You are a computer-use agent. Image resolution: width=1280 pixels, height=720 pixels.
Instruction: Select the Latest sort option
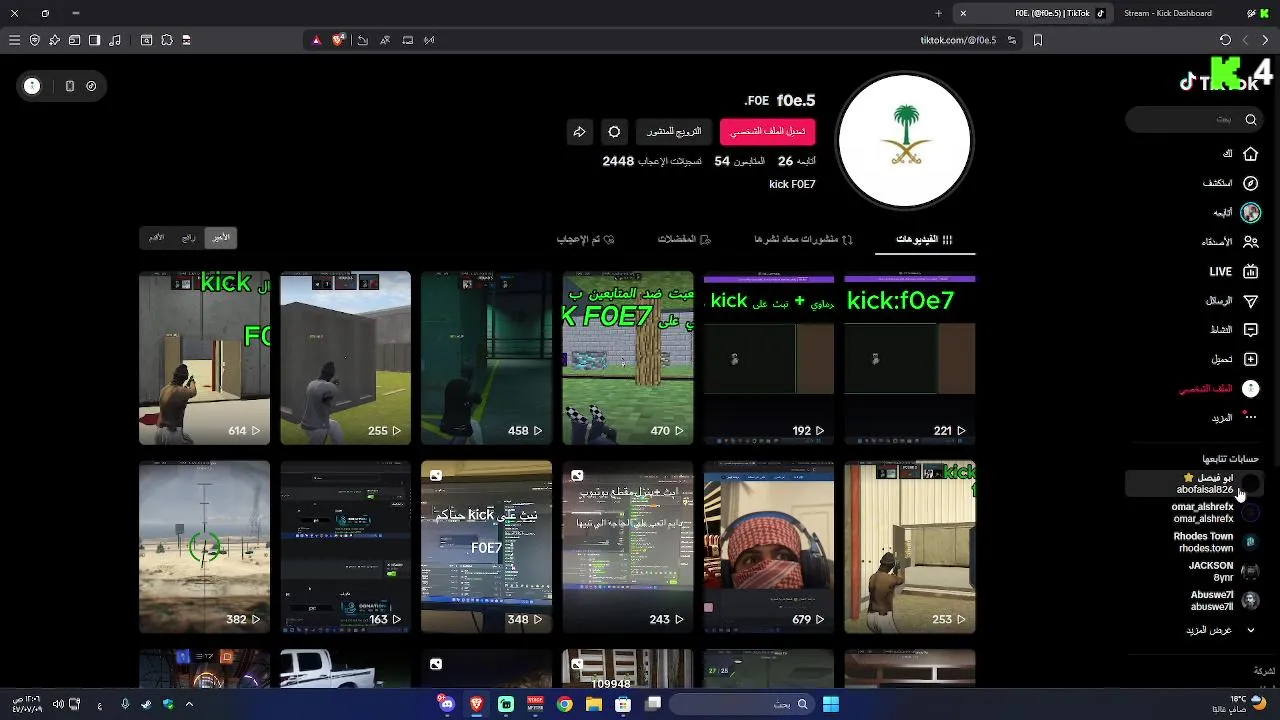pos(221,238)
